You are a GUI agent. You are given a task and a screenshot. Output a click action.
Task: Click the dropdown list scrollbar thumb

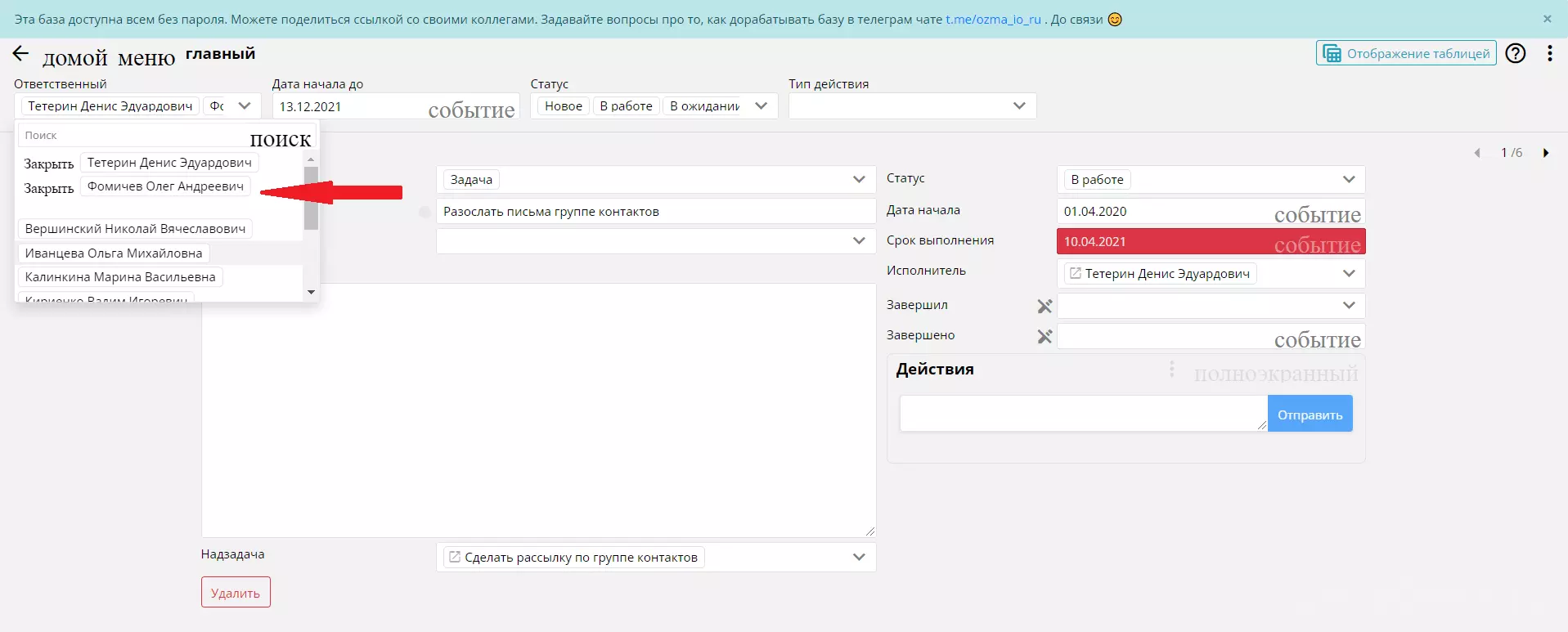point(311,198)
